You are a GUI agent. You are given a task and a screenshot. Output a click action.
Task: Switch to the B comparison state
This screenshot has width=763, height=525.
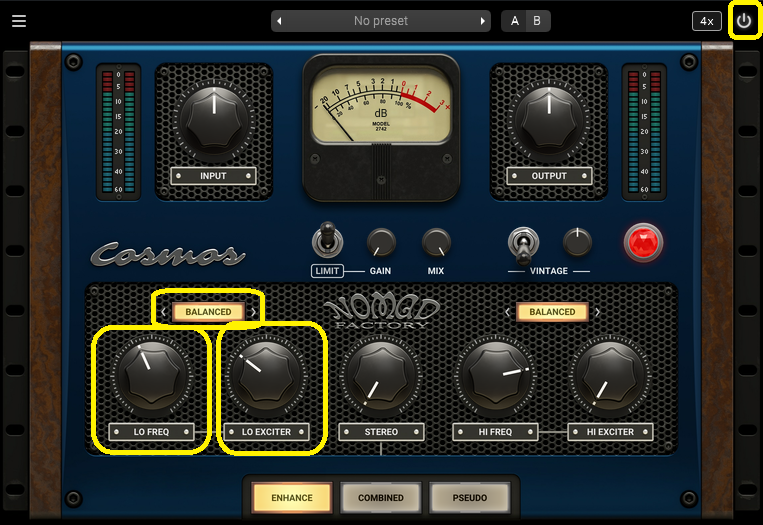click(537, 21)
